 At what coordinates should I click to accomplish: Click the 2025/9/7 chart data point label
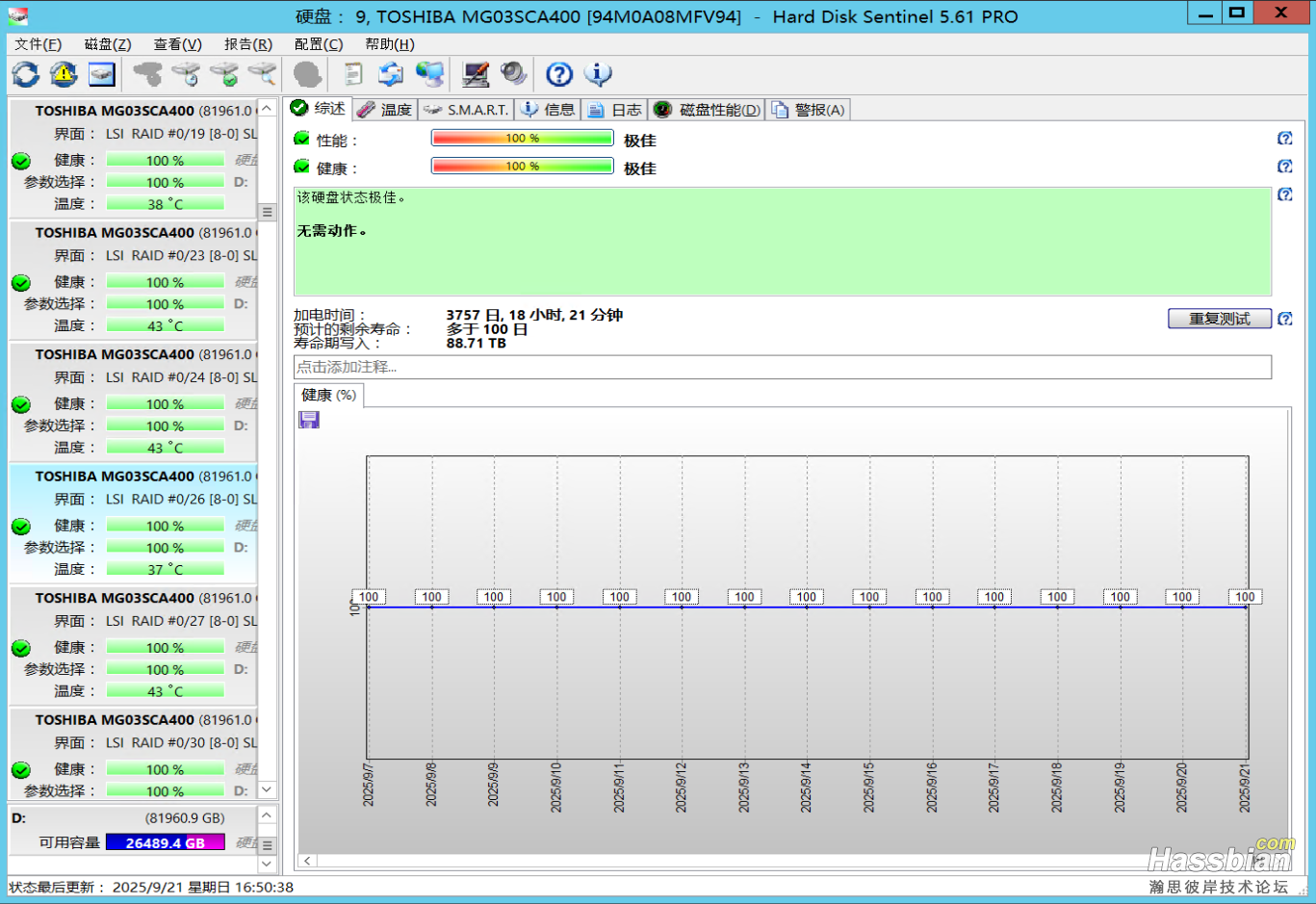click(369, 597)
